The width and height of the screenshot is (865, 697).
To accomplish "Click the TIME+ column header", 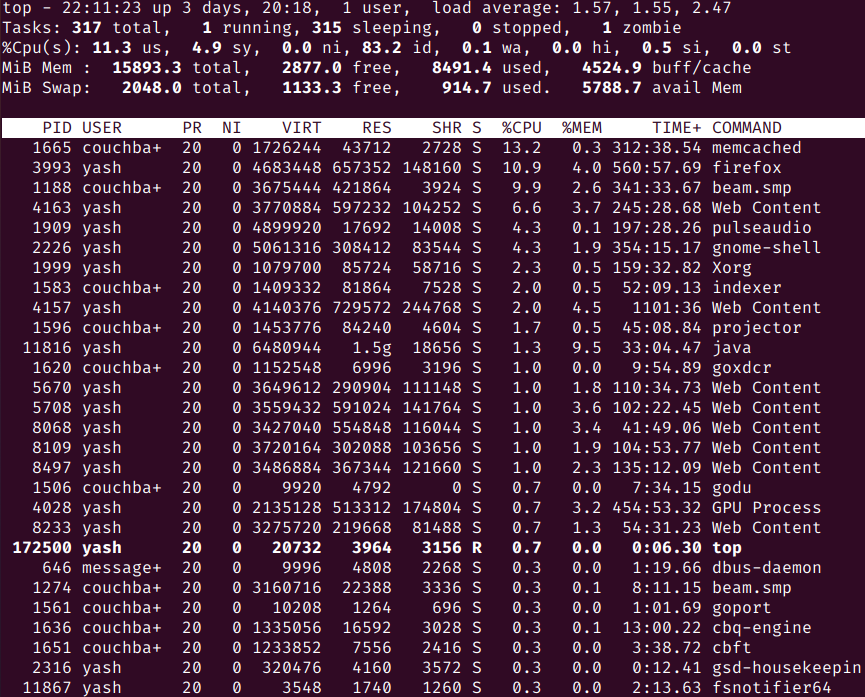I will tap(677, 128).
